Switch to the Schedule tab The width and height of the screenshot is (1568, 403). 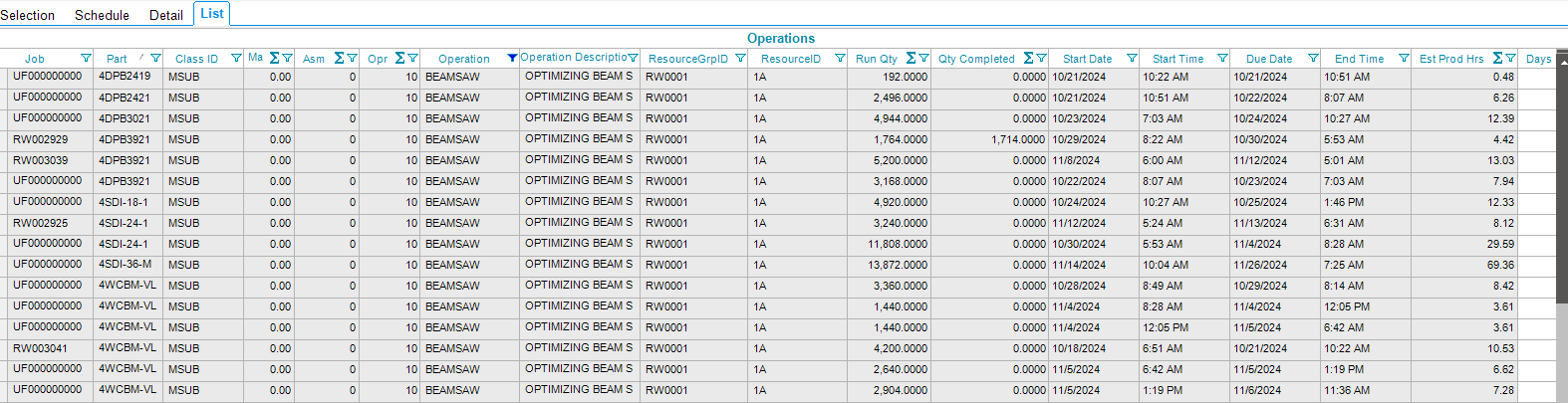[102, 15]
